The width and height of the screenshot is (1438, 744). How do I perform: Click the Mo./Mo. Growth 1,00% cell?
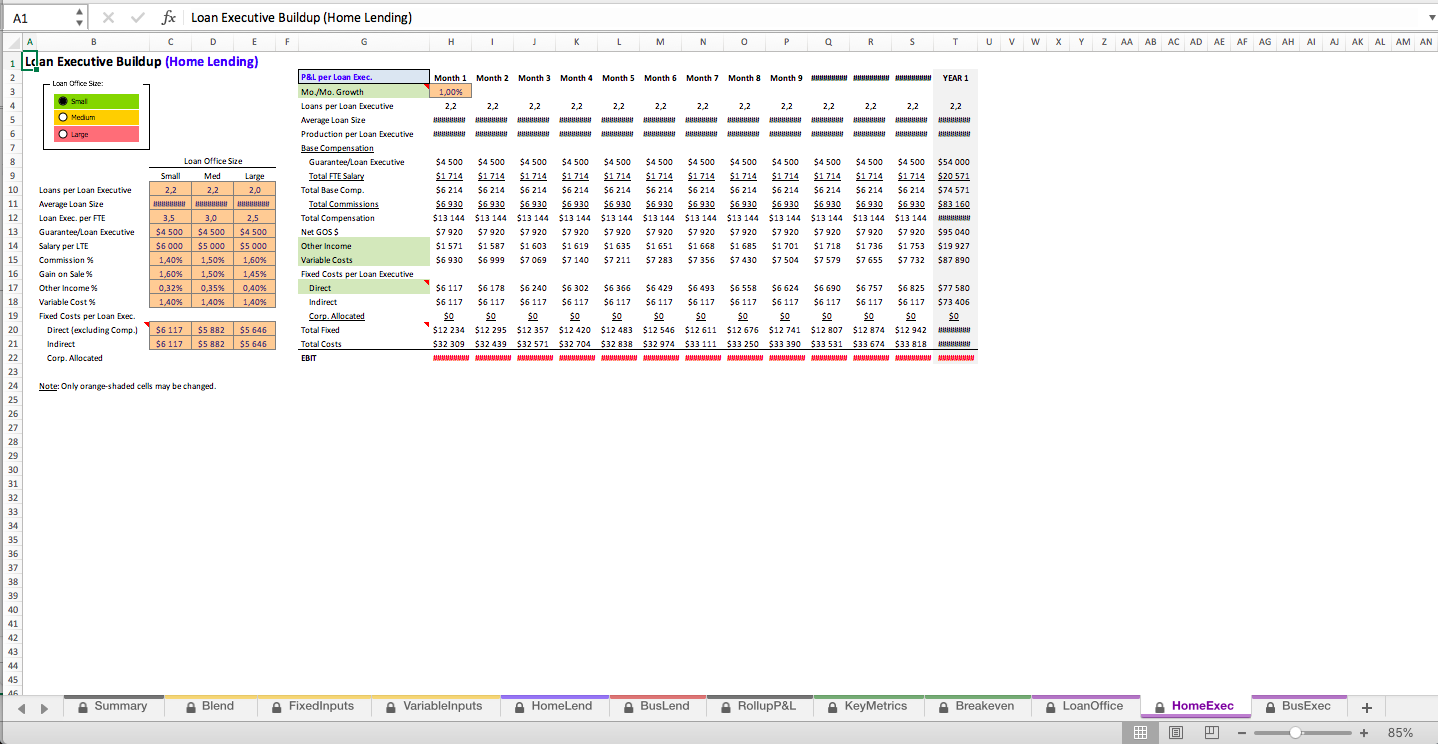449,92
